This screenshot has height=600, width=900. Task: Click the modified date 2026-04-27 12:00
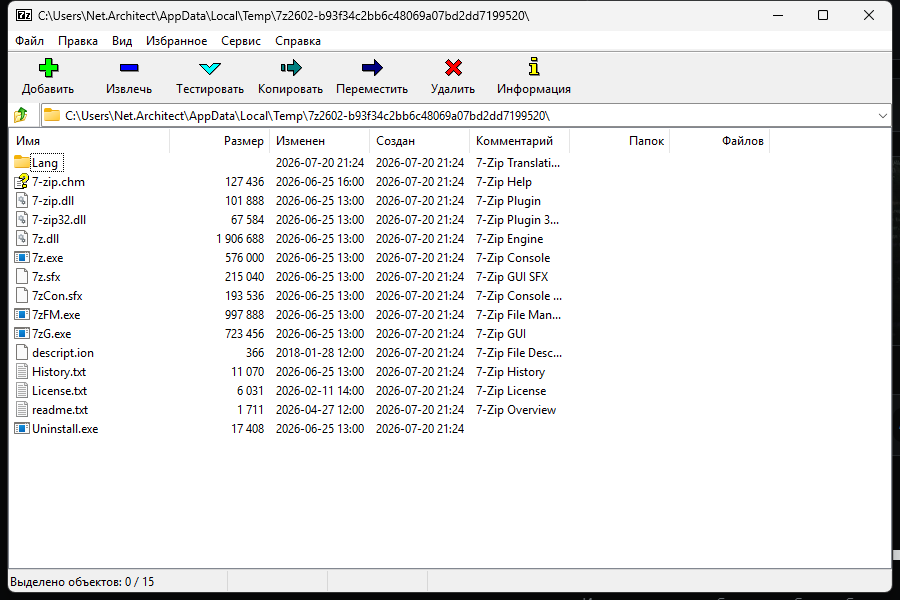point(320,409)
